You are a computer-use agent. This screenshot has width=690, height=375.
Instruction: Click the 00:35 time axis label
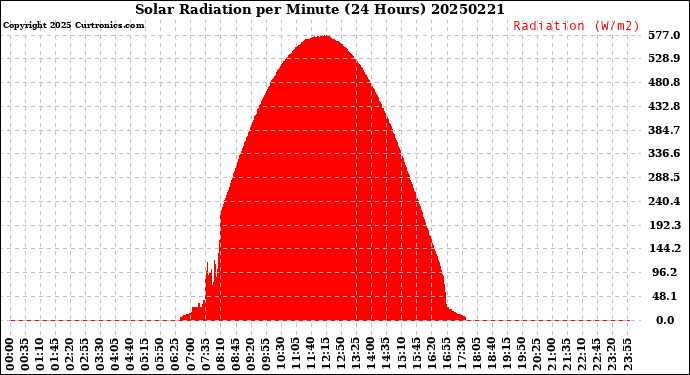click(x=25, y=355)
